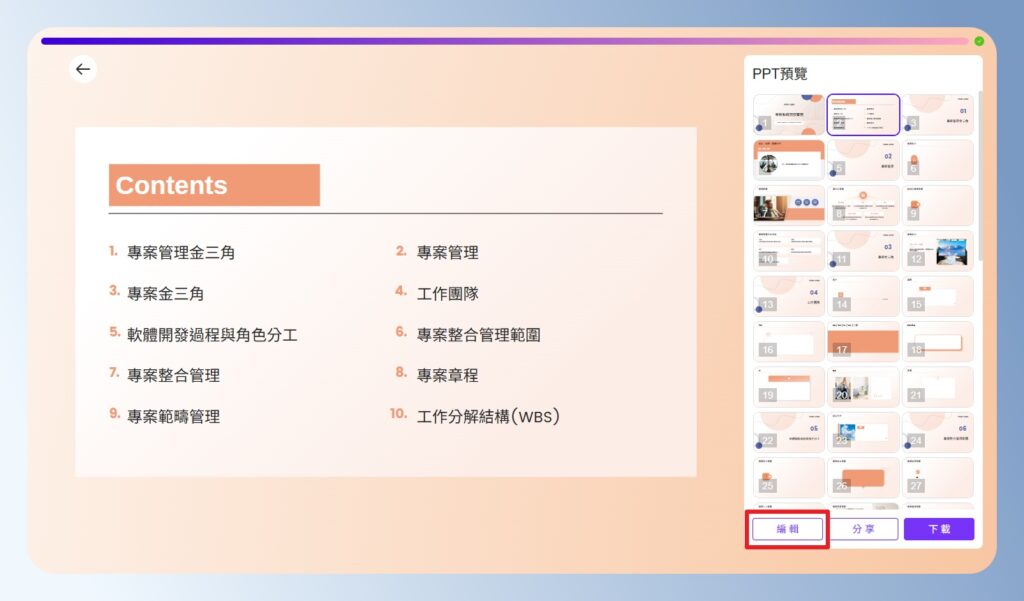The width and height of the screenshot is (1024, 601).
Task: Select slide 5 thumbnail with 02 label
Action: [x=862, y=159]
